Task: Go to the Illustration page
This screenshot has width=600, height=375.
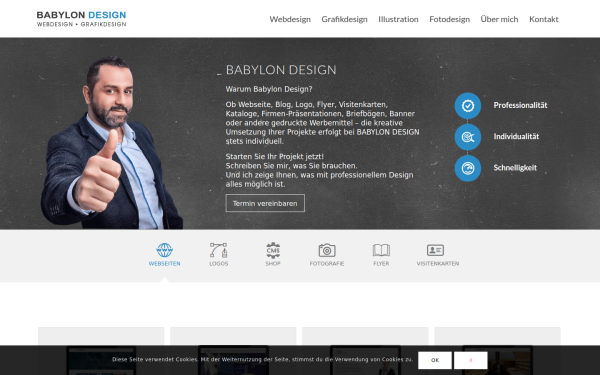Action: coord(398,19)
